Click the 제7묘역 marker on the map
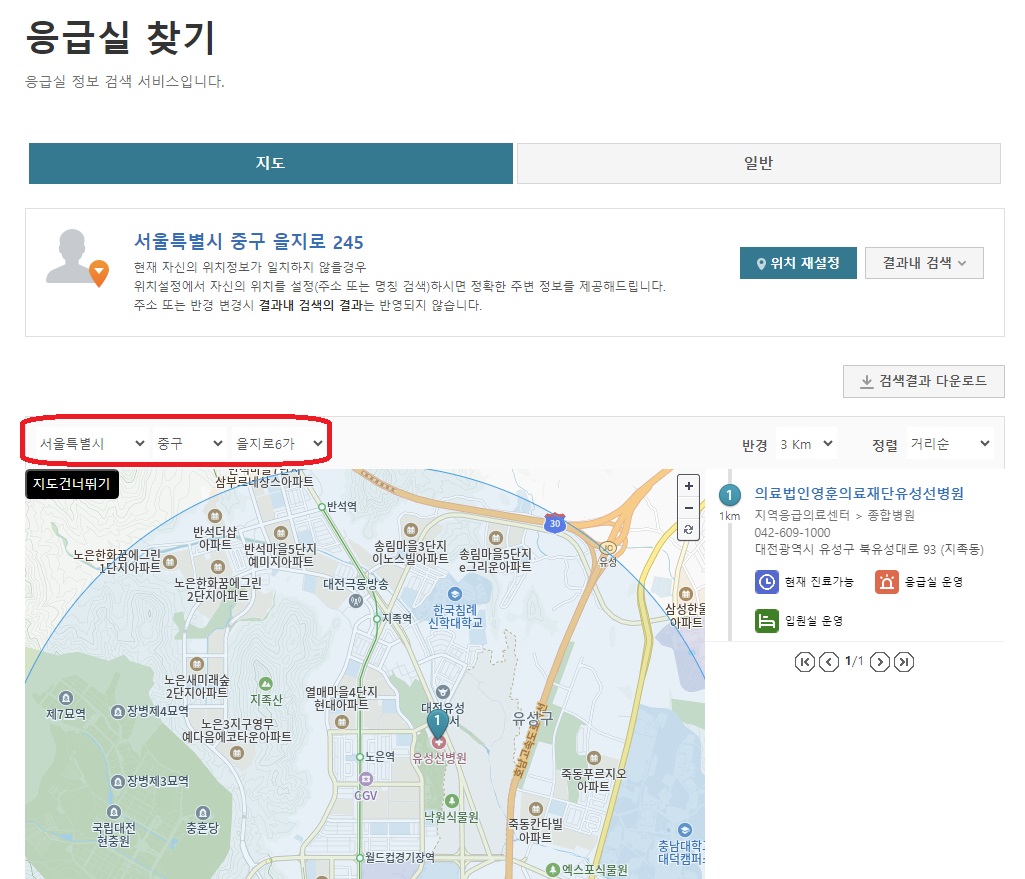The height and width of the screenshot is (879, 1025). tap(65, 698)
